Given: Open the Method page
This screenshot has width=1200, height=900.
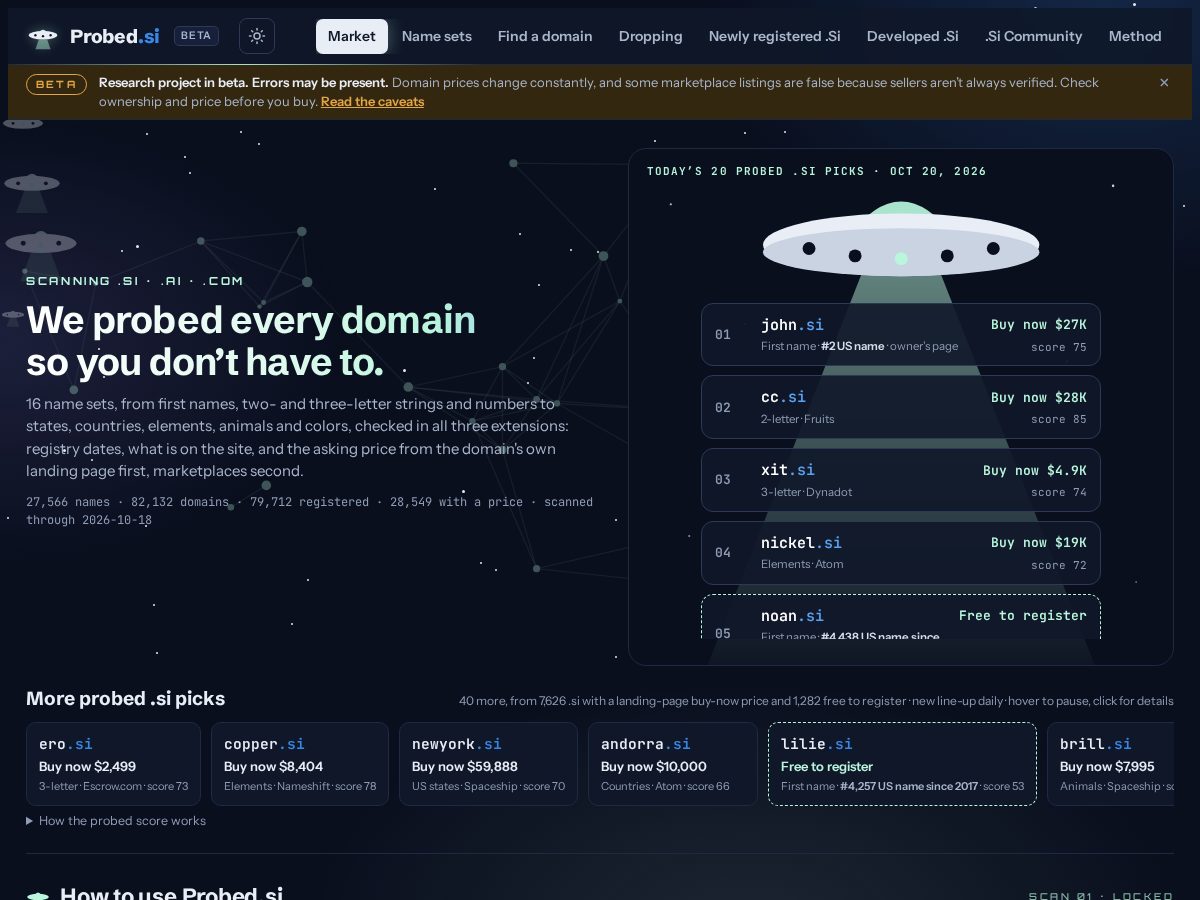Looking at the screenshot, I should (1135, 36).
